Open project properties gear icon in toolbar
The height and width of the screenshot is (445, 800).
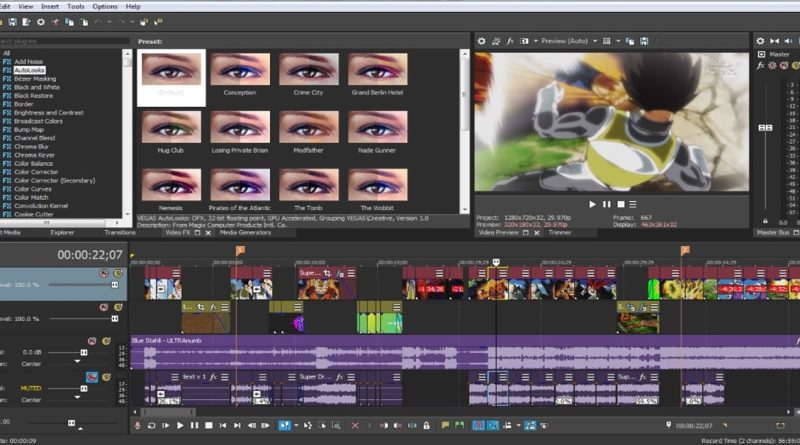tap(41, 22)
